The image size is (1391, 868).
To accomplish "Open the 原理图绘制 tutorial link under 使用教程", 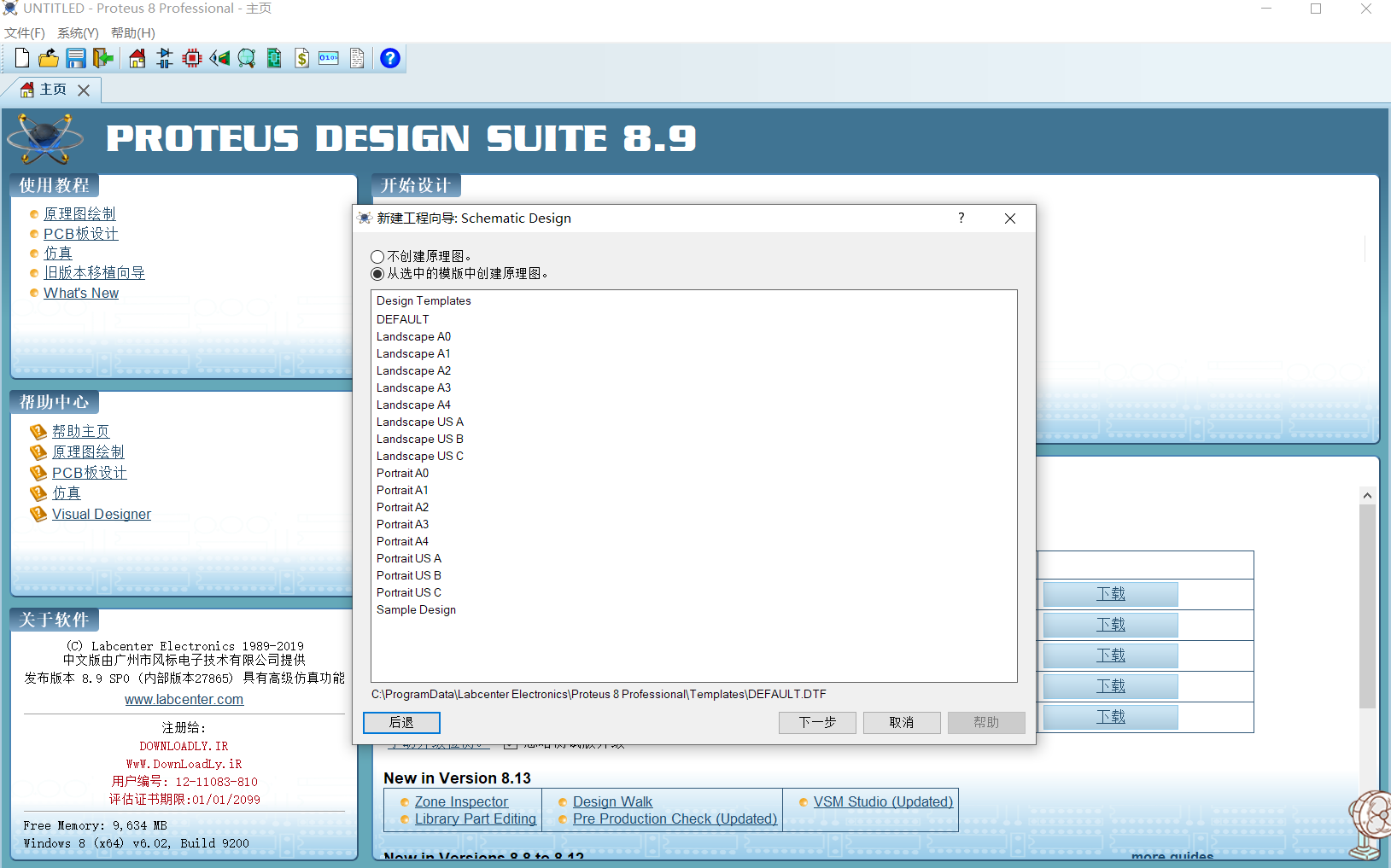I will [79, 213].
